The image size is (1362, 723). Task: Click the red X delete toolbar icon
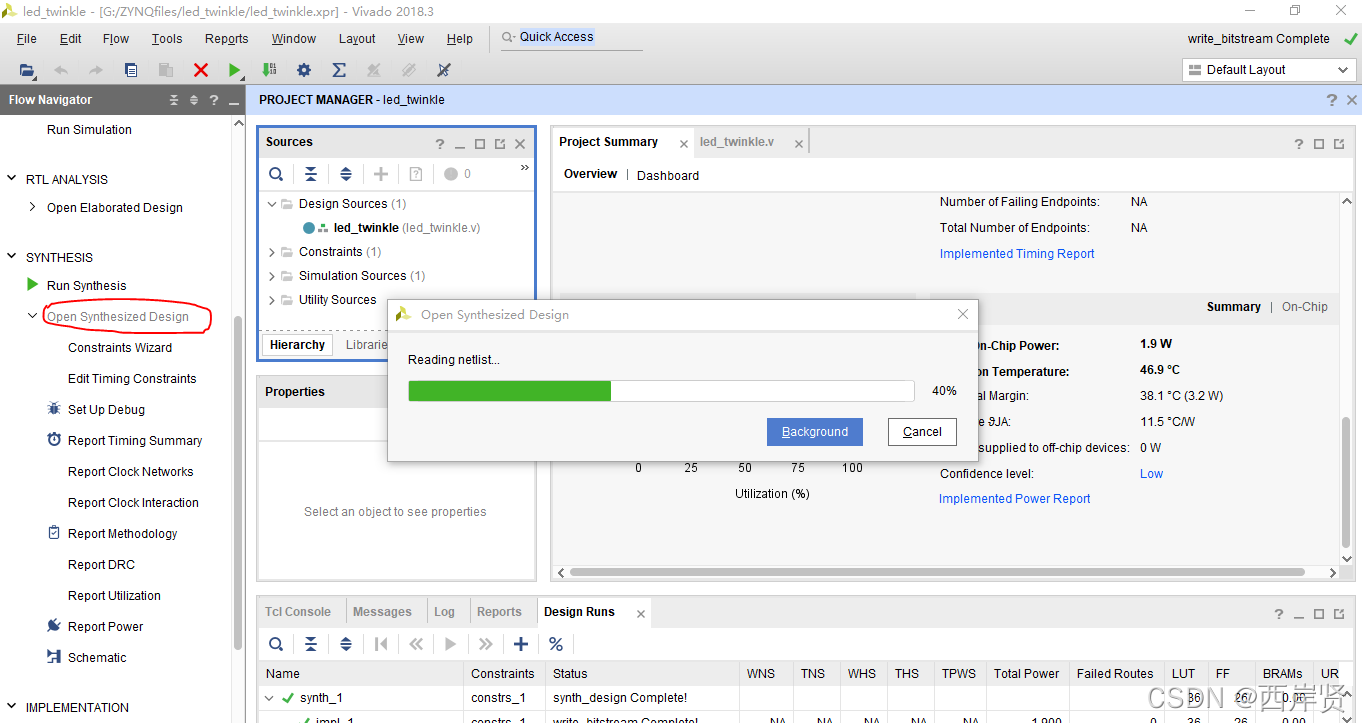click(201, 70)
